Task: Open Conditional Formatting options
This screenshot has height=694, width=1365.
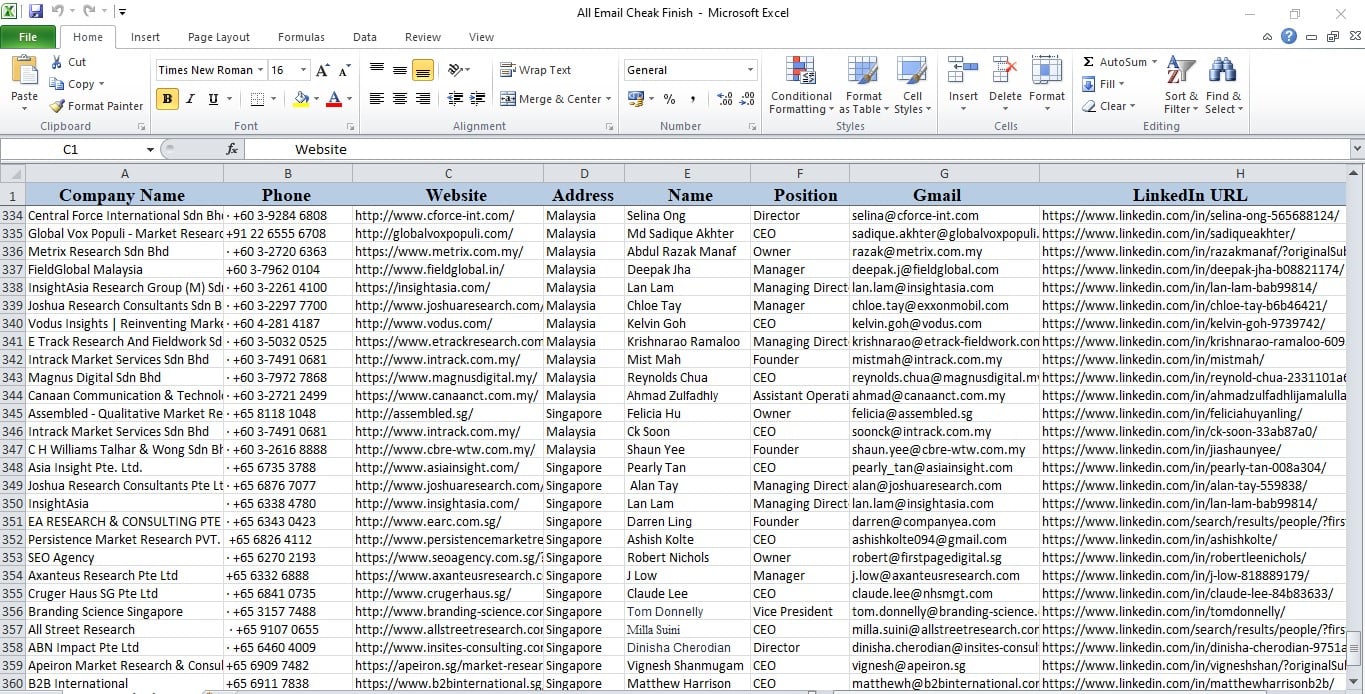Action: [x=800, y=85]
